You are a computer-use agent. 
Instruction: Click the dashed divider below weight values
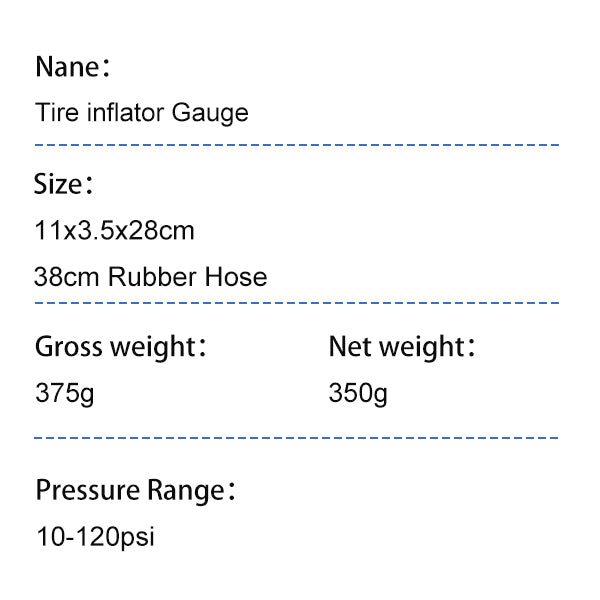point(296,438)
